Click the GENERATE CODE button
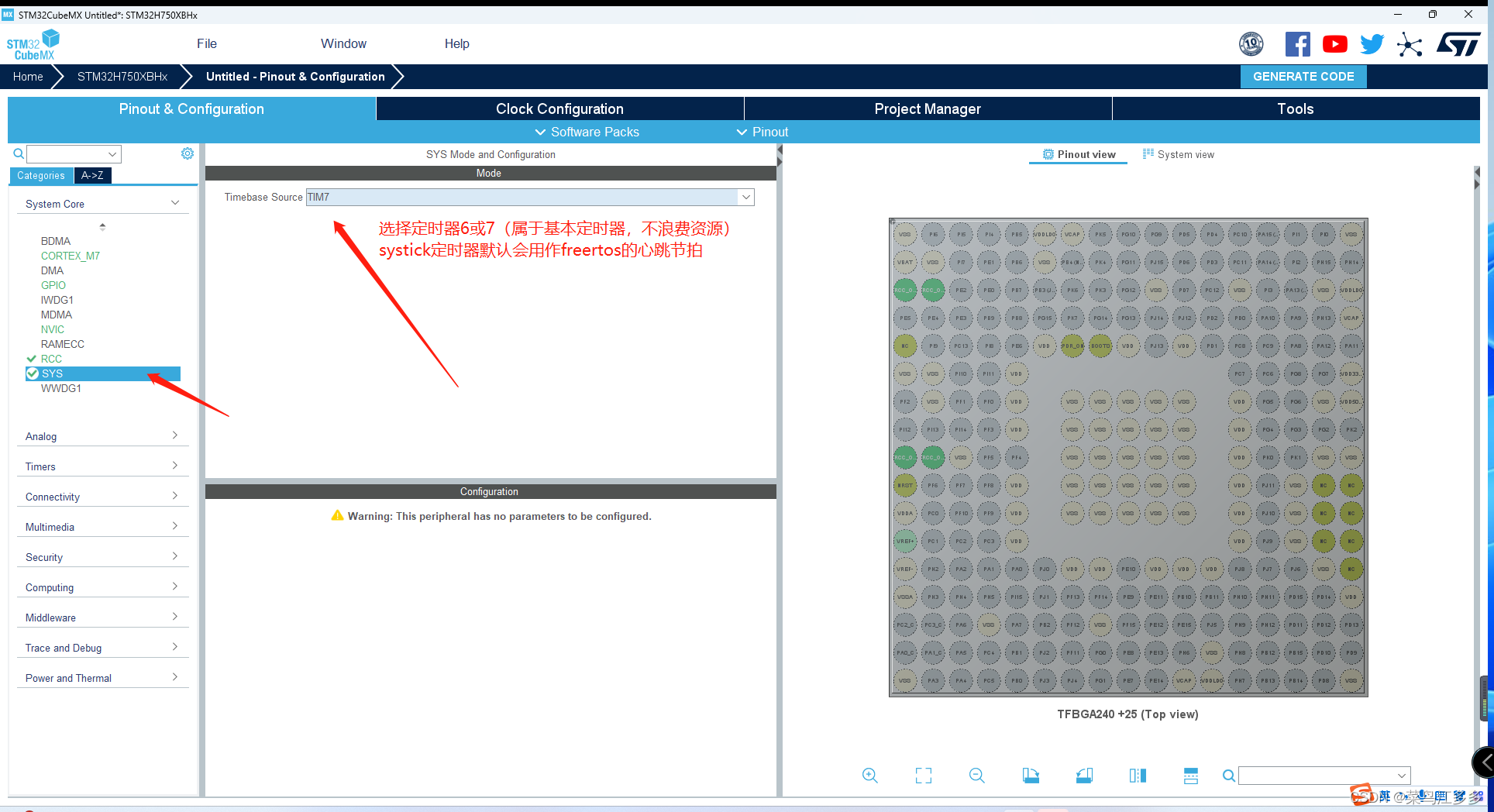The width and height of the screenshot is (1494, 812). pos(1303,77)
